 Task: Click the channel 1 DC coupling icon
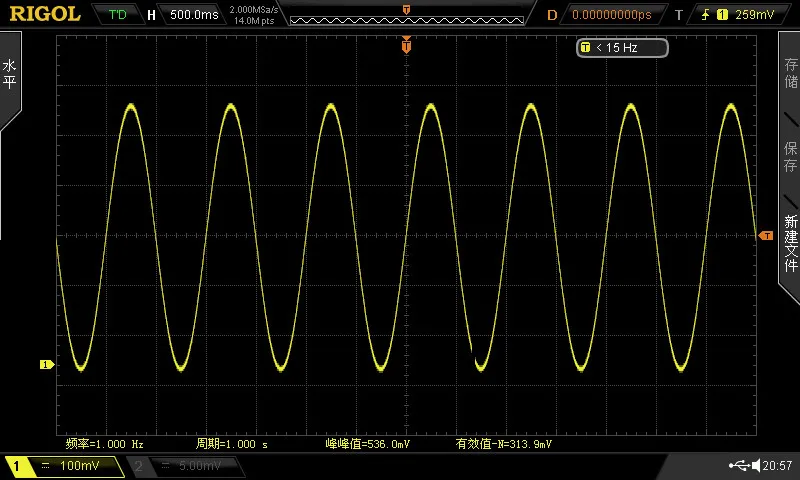[x=45, y=466]
